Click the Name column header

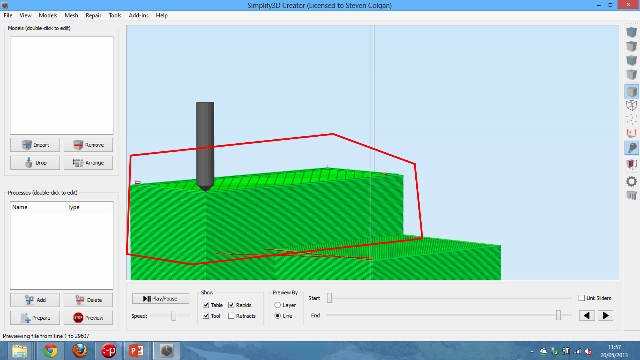tap(38, 207)
